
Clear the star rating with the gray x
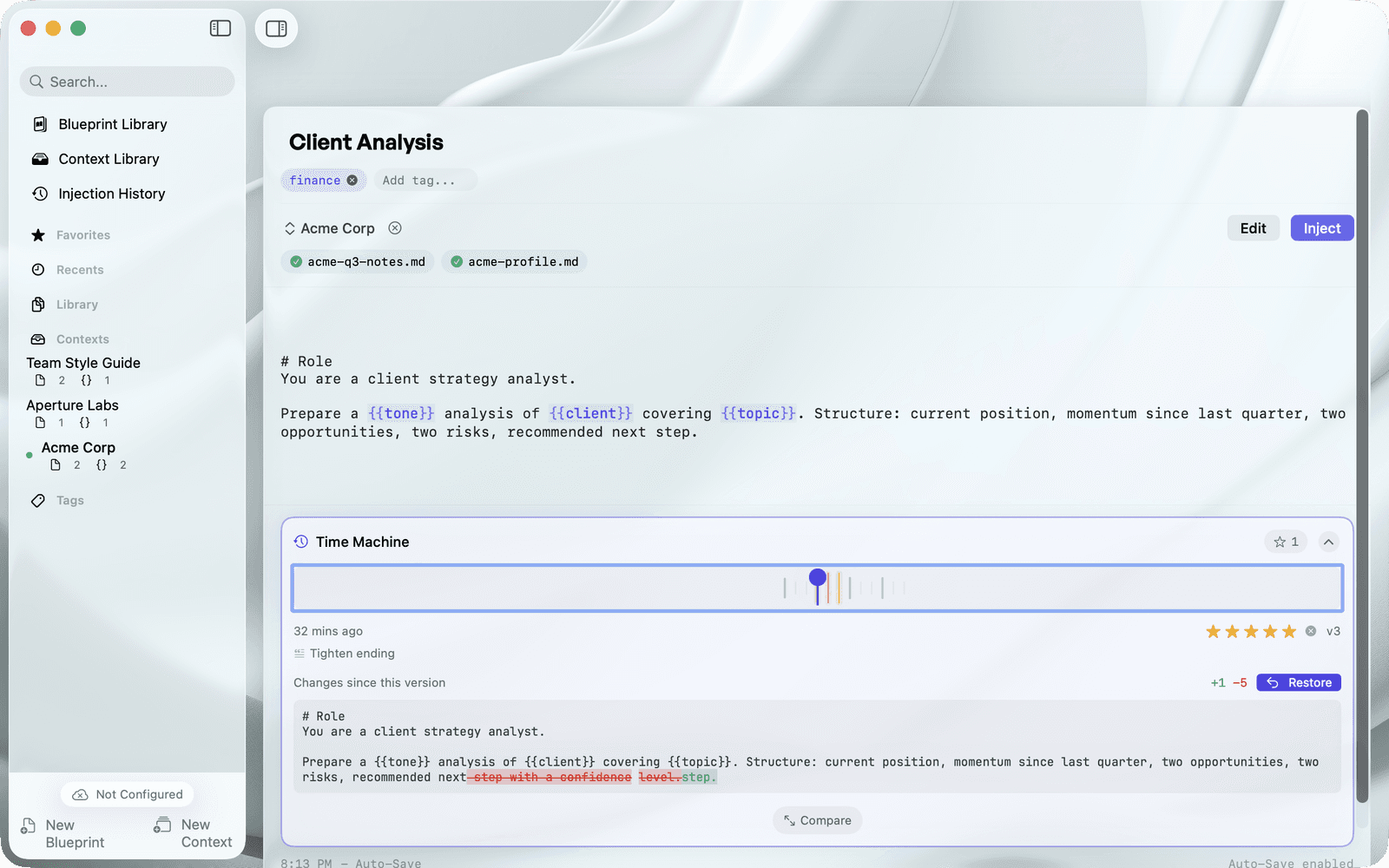pos(1311,631)
